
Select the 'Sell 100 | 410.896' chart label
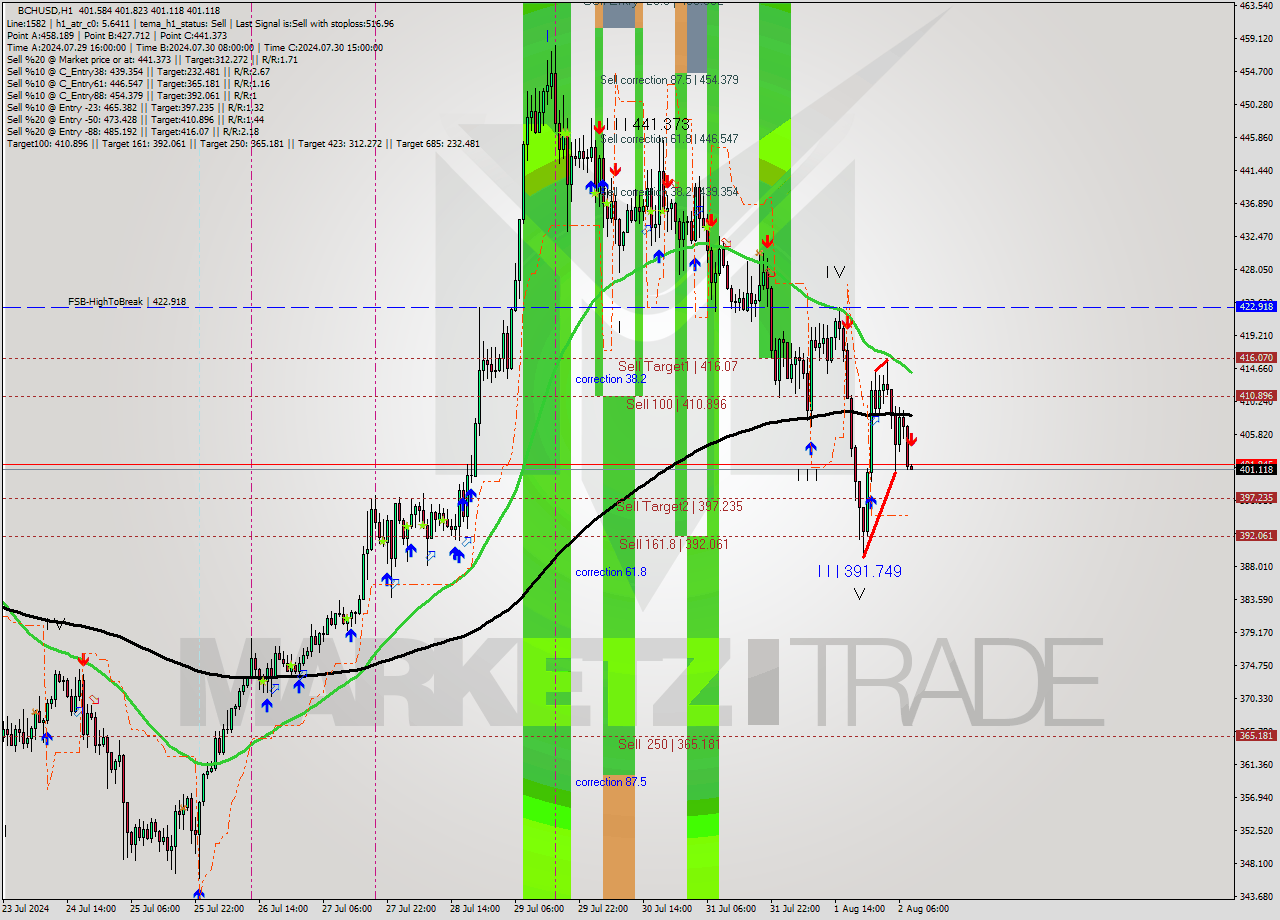[676, 404]
